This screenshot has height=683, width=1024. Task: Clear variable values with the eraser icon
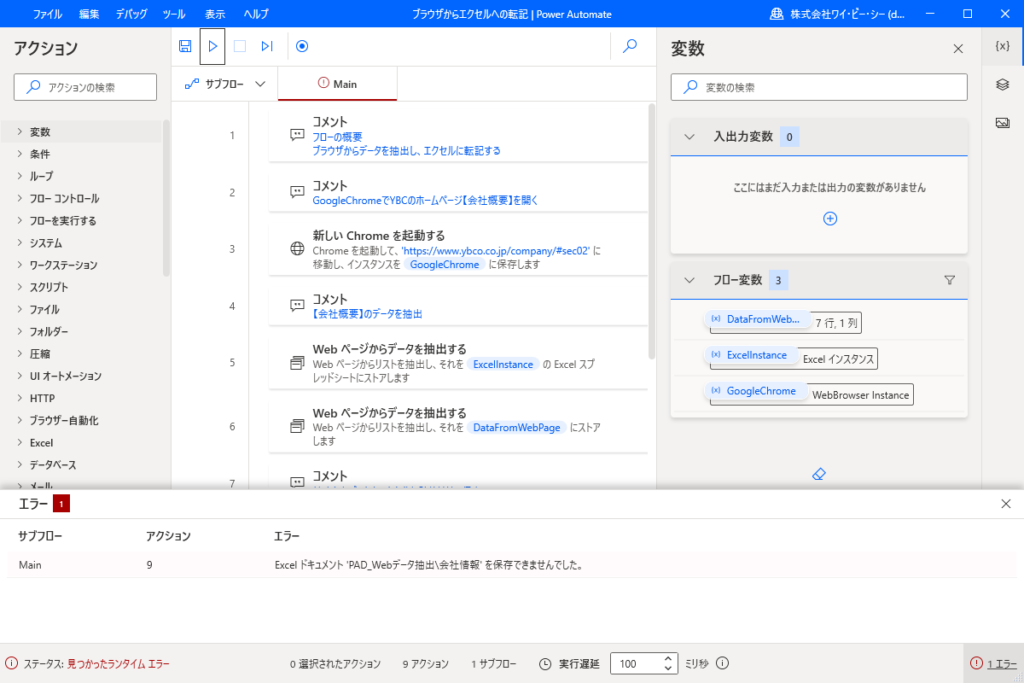(819, 474)
